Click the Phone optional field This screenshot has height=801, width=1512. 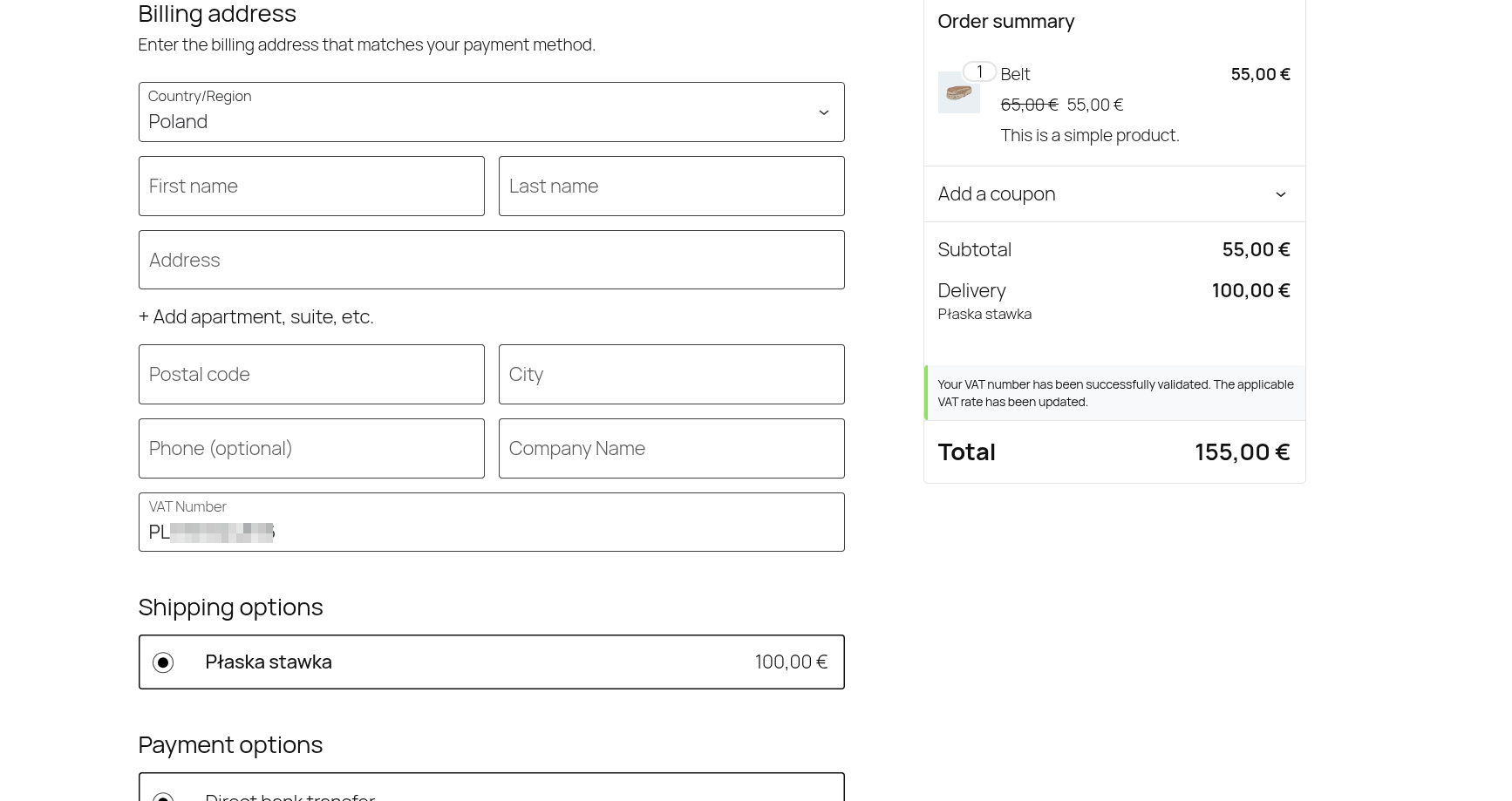tap(311, 448)
